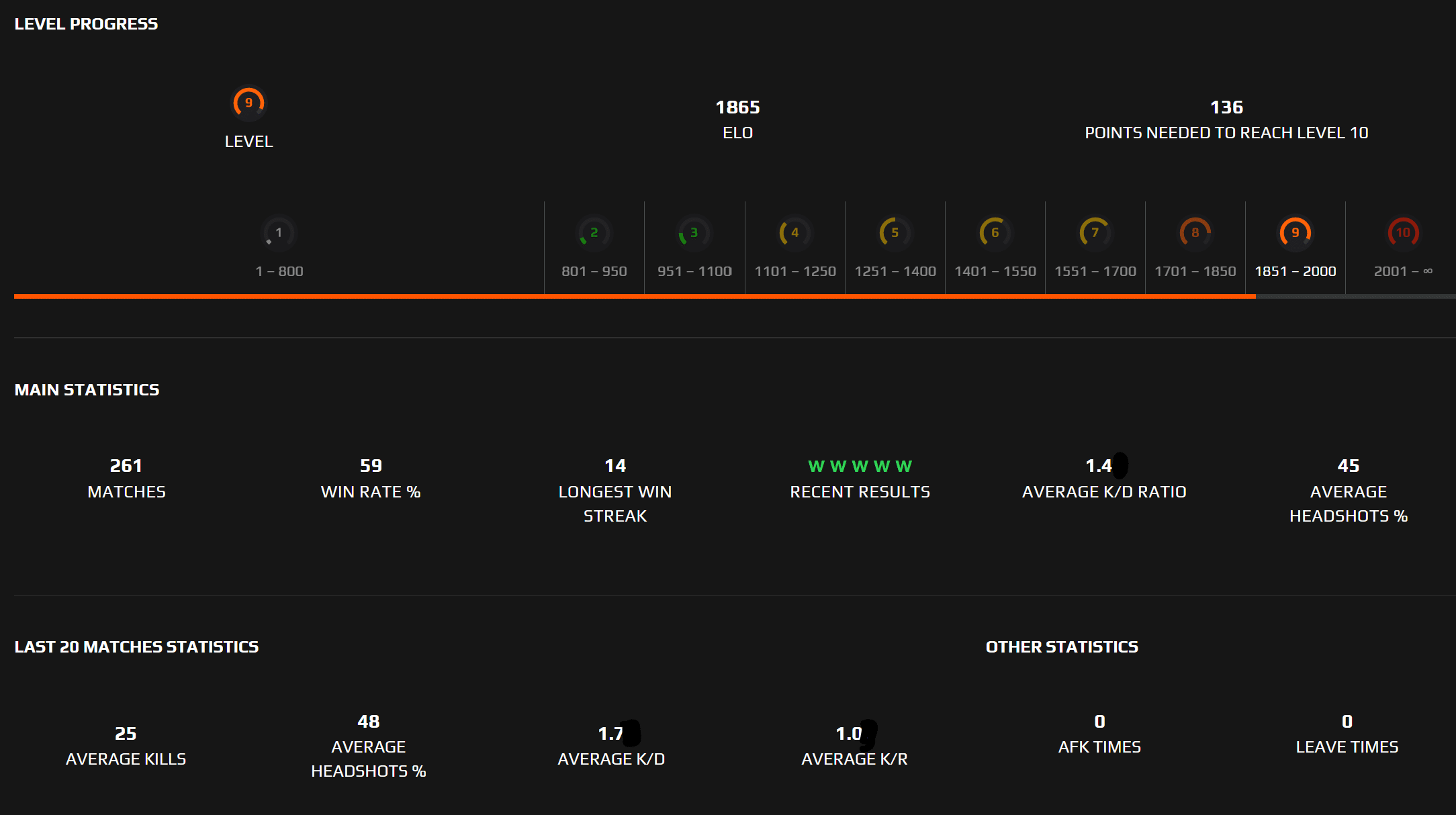This screenshot has height=815, width=1456.
Task: Click the 1865 ELO value
Action: tap(737, 107)
